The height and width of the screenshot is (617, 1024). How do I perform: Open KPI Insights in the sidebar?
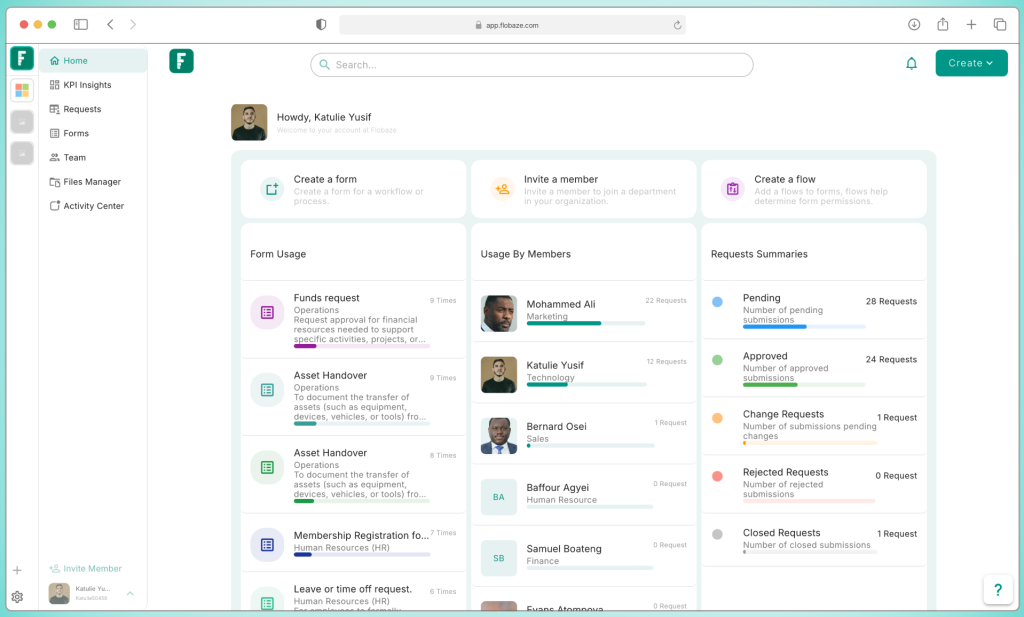[87, 85]
